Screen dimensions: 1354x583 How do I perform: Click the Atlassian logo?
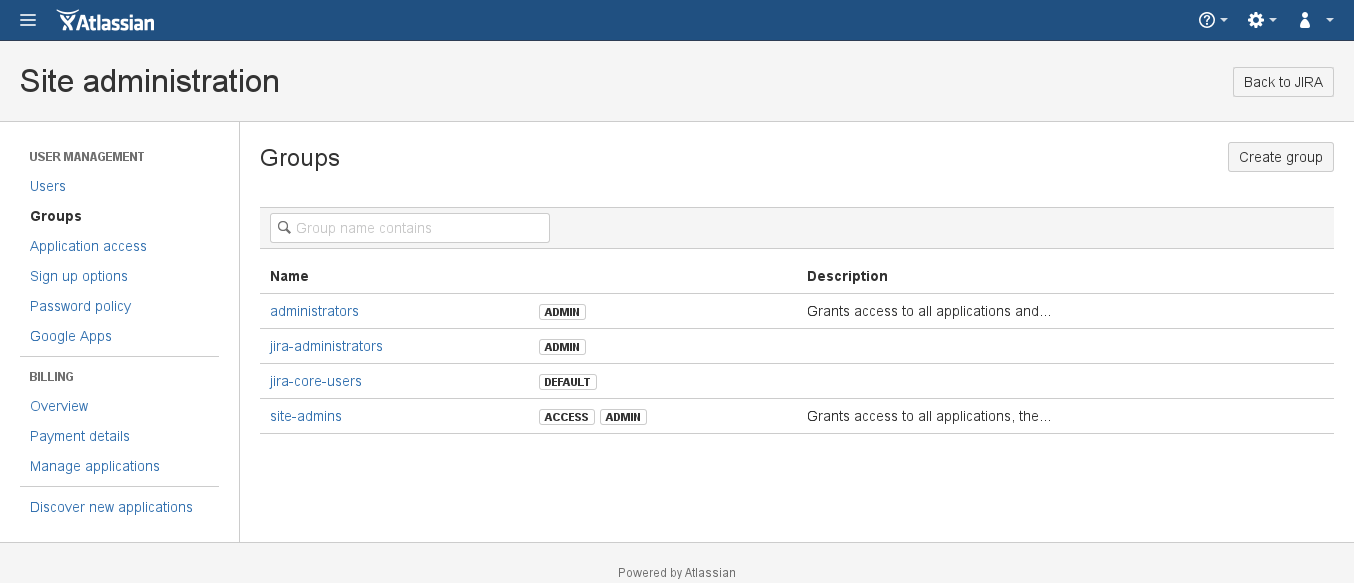105,20
